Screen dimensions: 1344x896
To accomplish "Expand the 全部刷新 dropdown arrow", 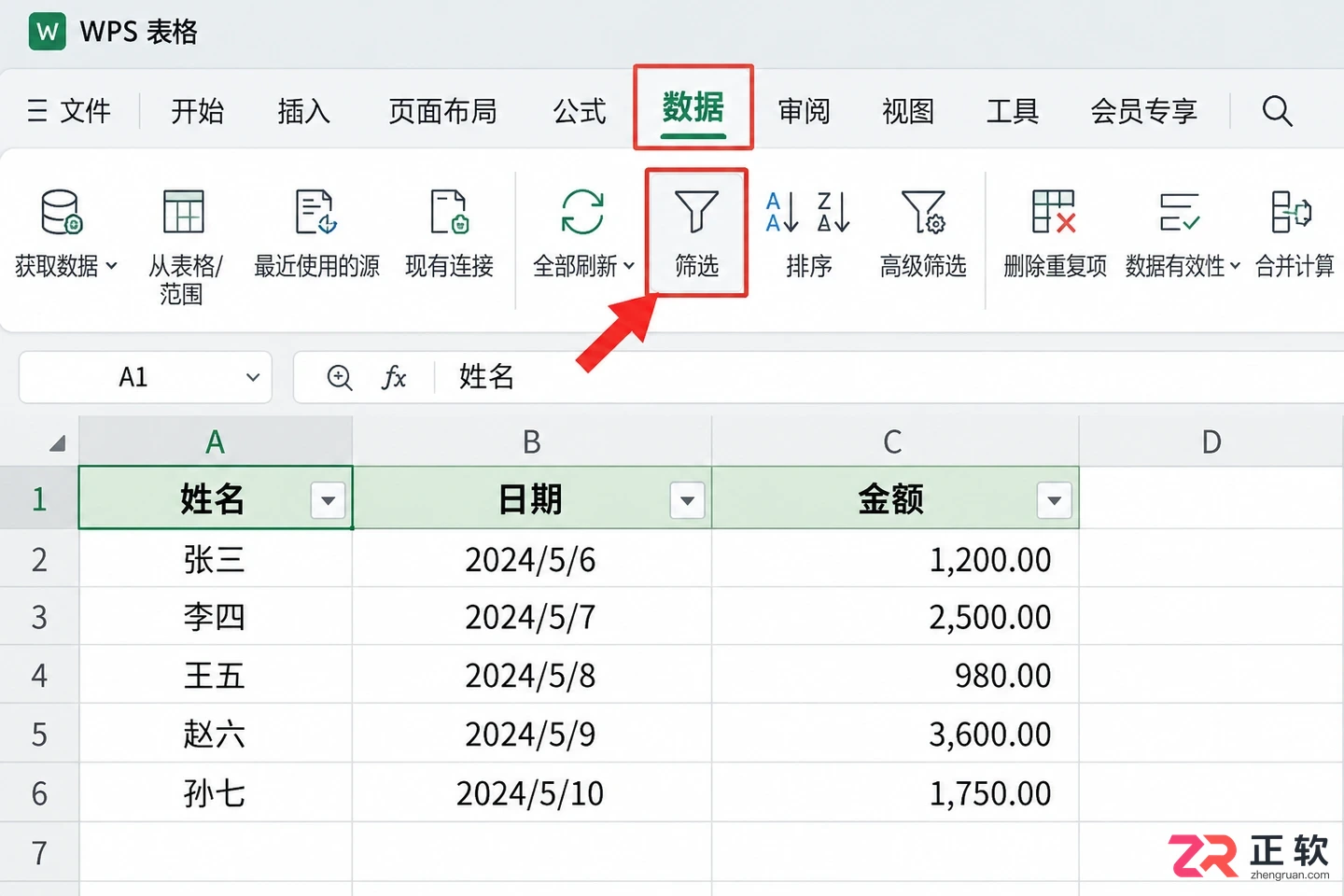I will tap(629, 266).
